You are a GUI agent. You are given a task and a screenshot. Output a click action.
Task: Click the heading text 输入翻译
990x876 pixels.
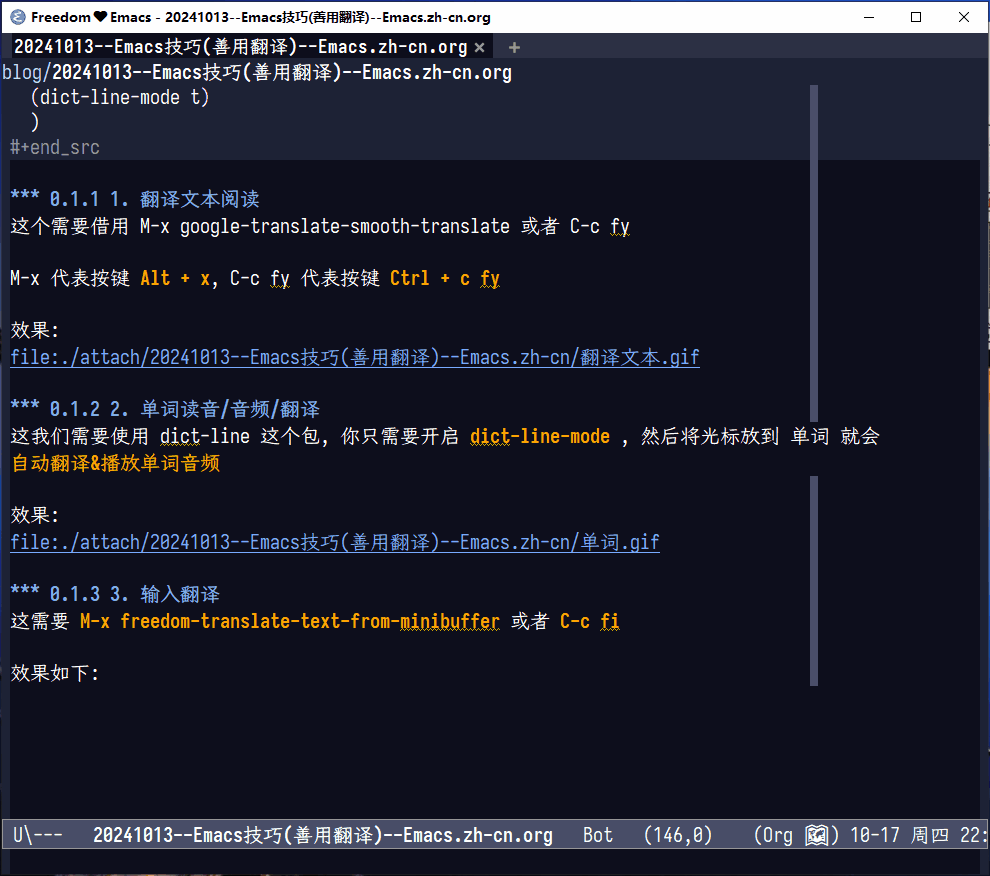pyautogui.click(x=180, y=594)
